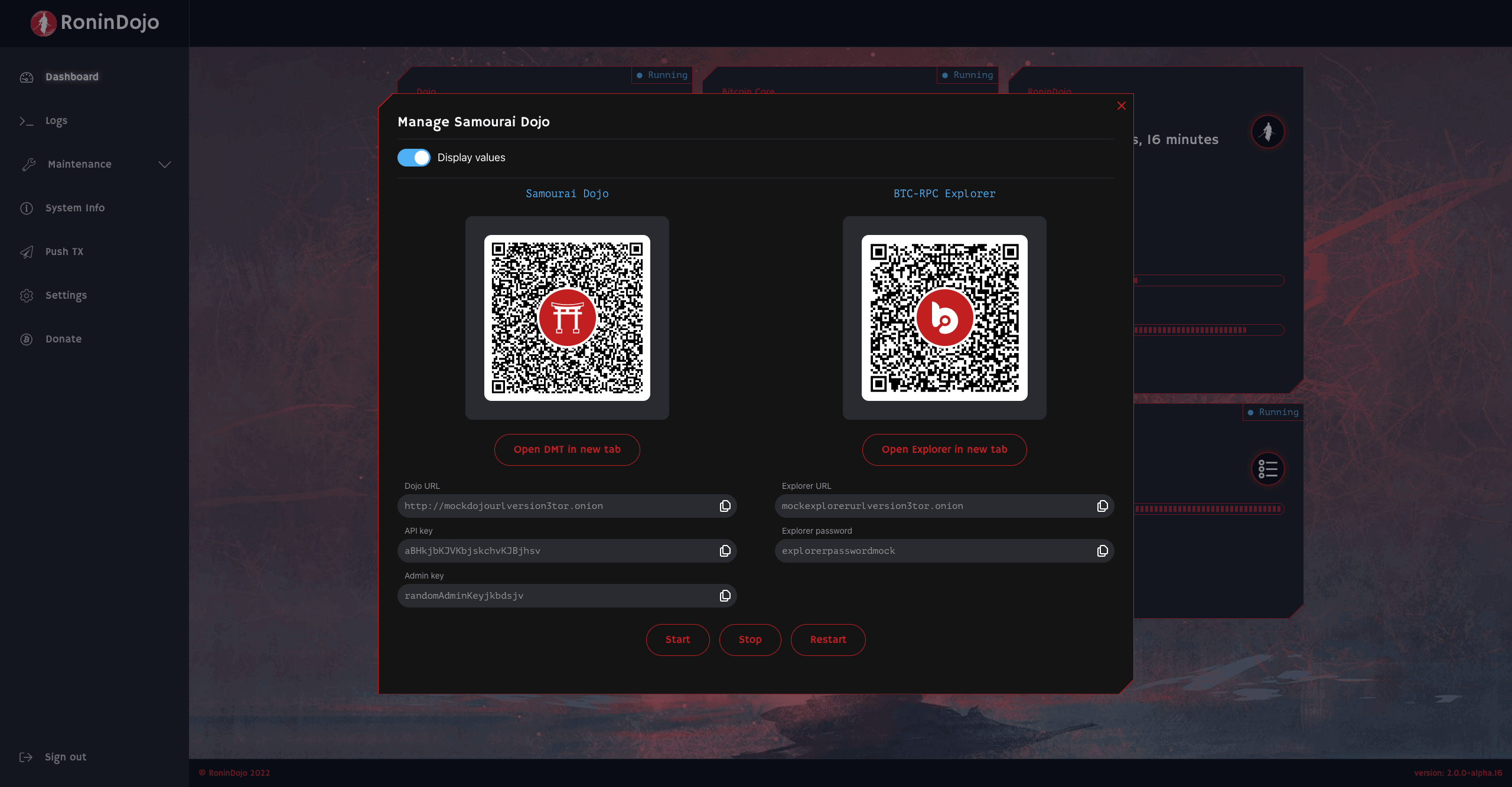Copy the Dojo URL to clipboard

[725, 506]
